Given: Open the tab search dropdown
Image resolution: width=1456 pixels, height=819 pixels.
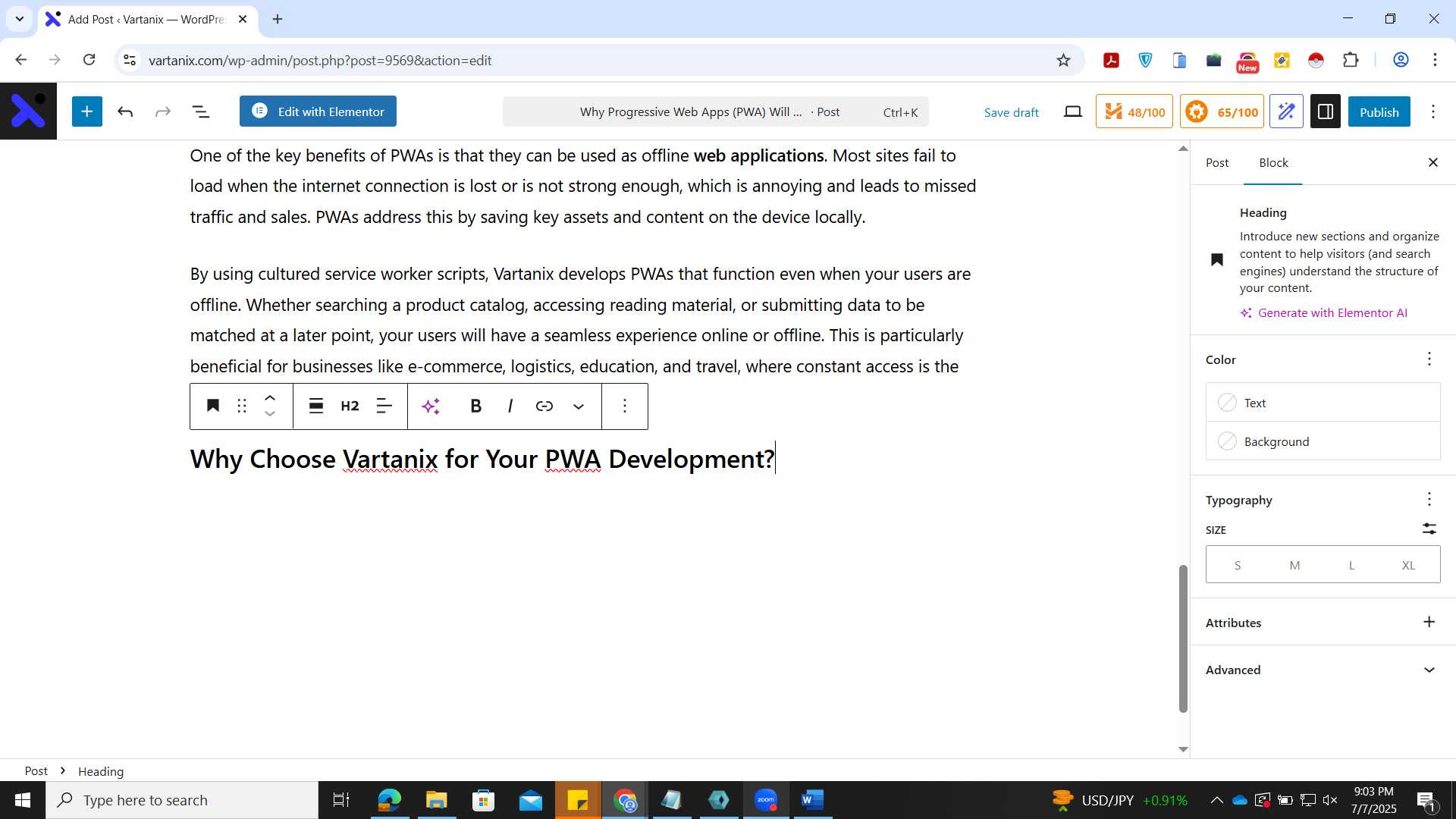Looking at the screenshot, I should [x=19, y=19].
